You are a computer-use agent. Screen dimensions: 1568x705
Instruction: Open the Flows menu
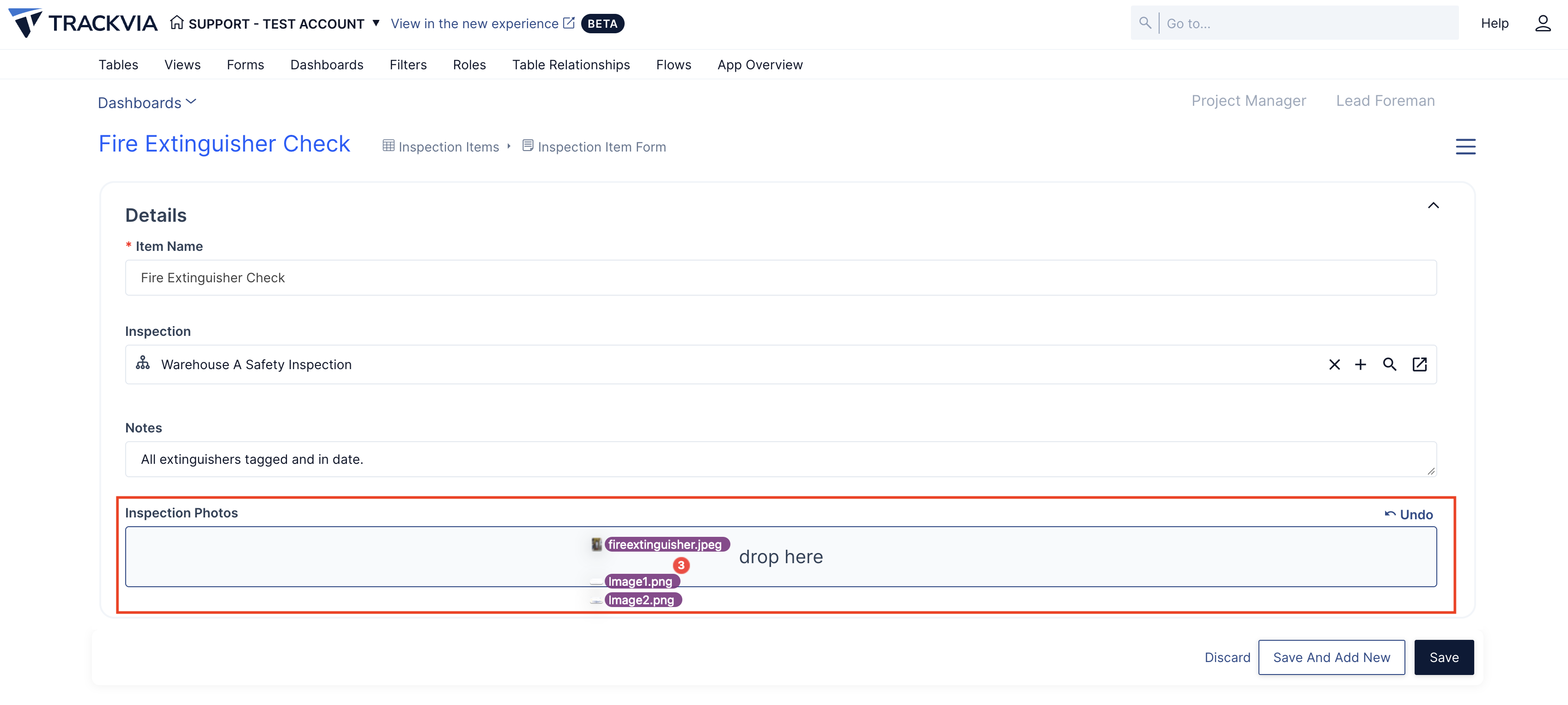click(x=674, y=65)
